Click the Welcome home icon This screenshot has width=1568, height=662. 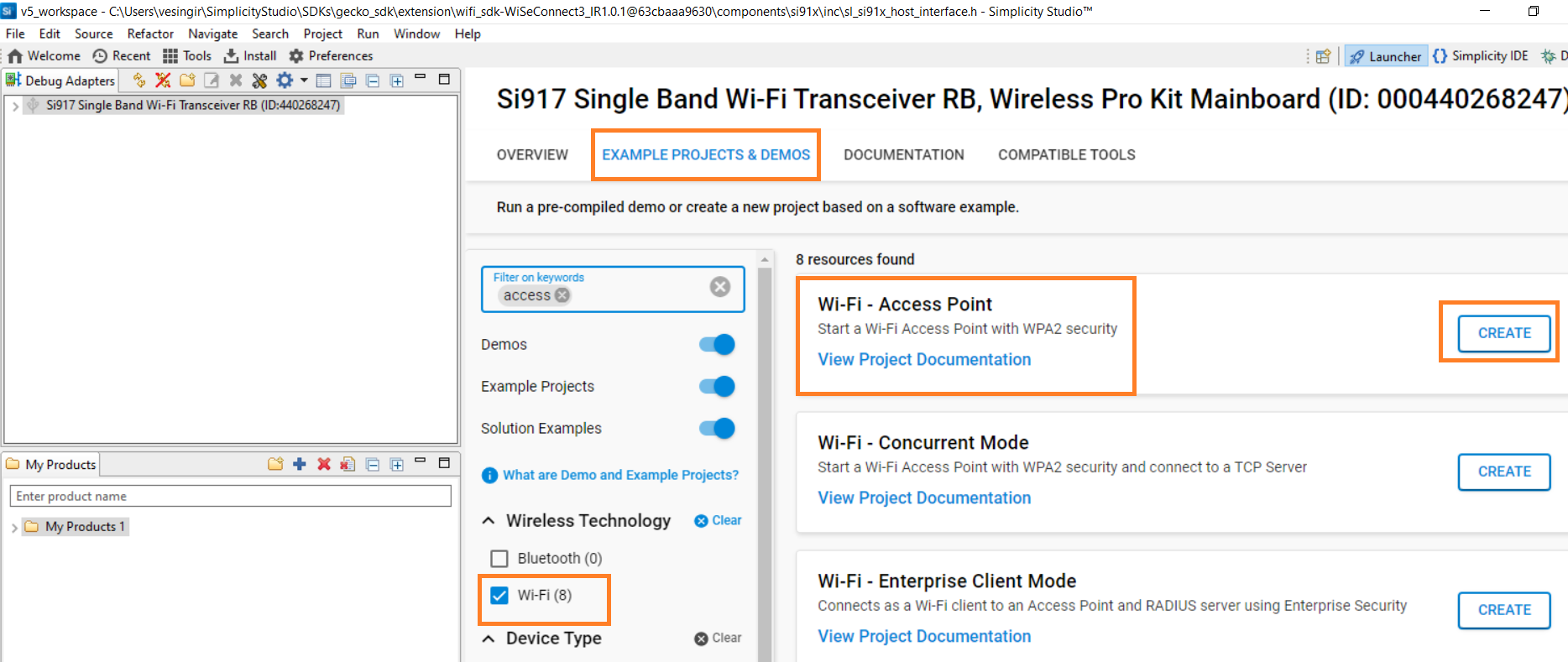(15, 56)
